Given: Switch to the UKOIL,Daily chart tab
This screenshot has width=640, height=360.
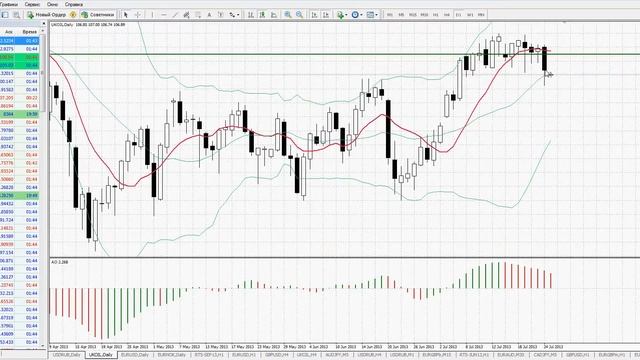Looking at the screenshot, I should pyautogui.click(x=101, y=355).
